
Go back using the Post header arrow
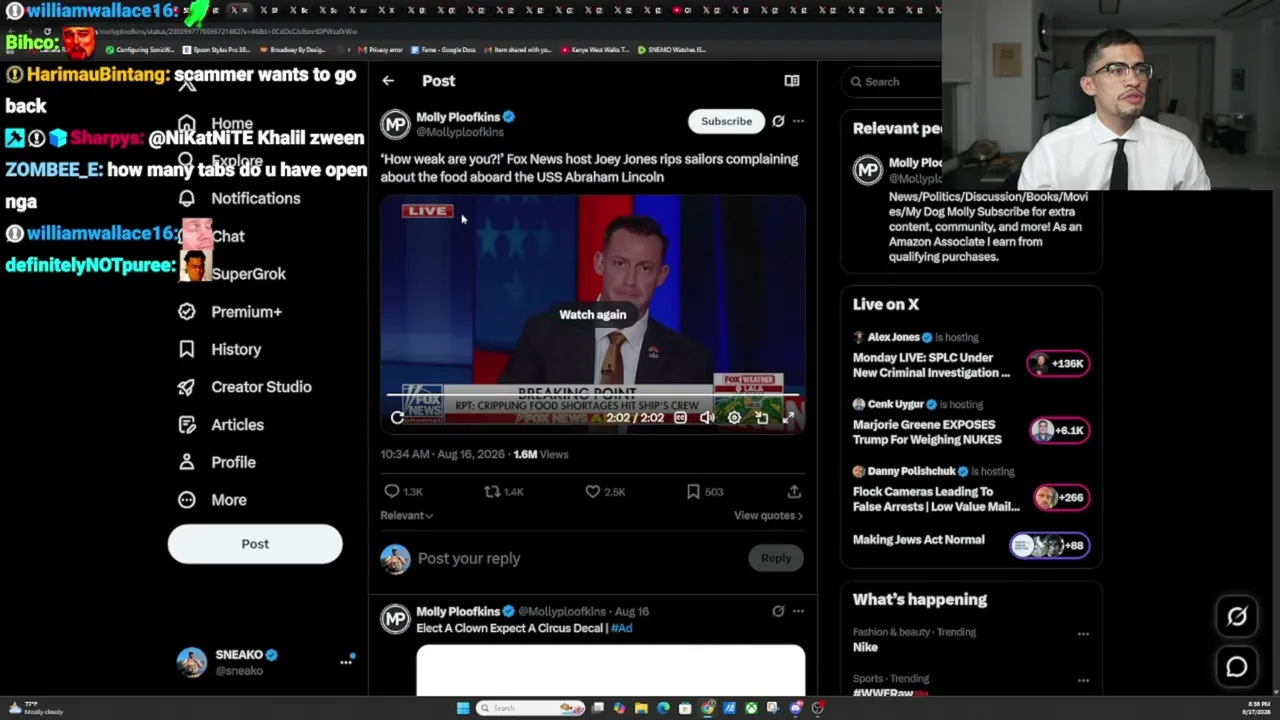click(x=388, y=81)
